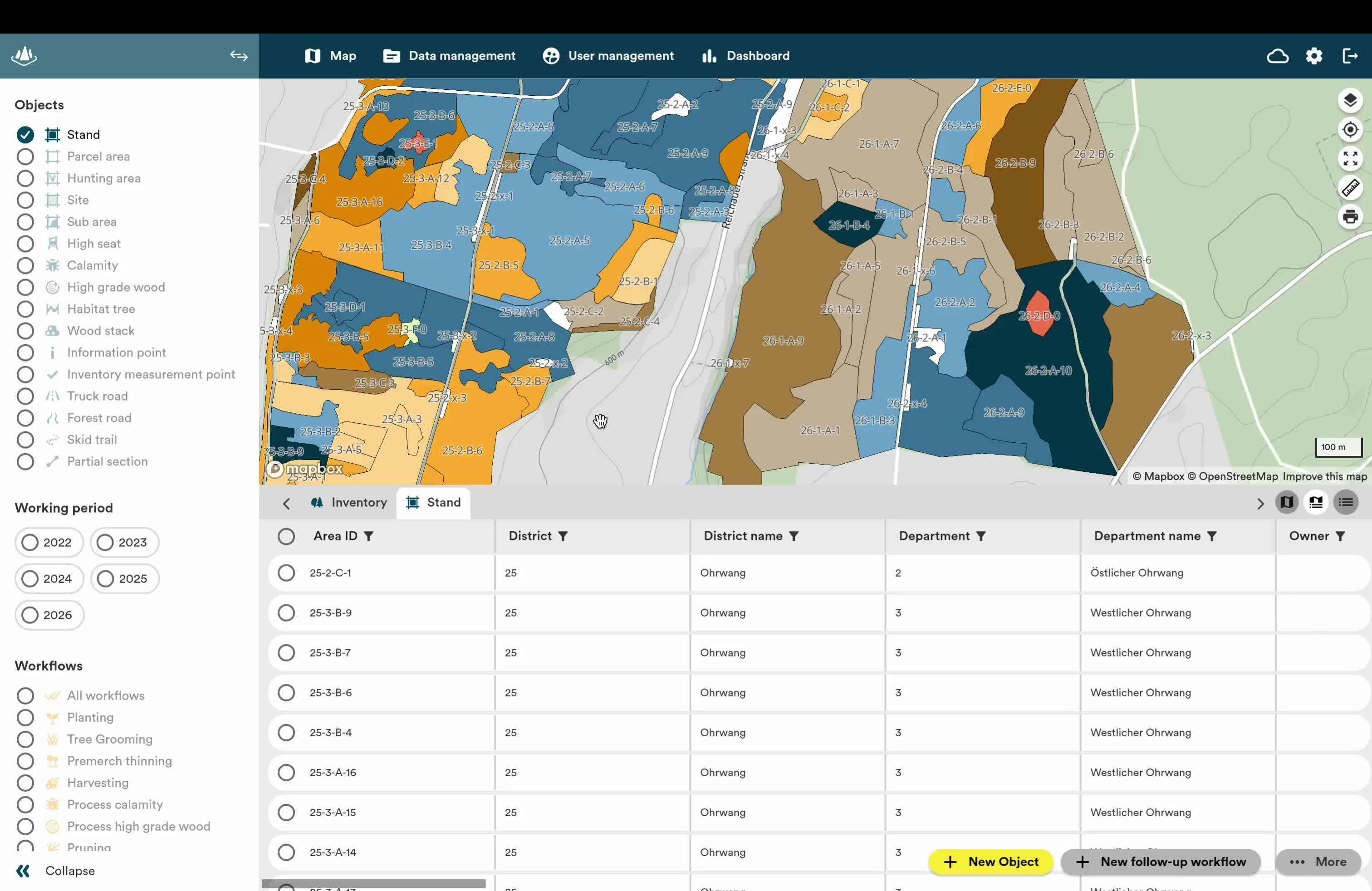Open cloud sync icon in header
This screenshot has height=891, width=1372.
point(1278,56)
